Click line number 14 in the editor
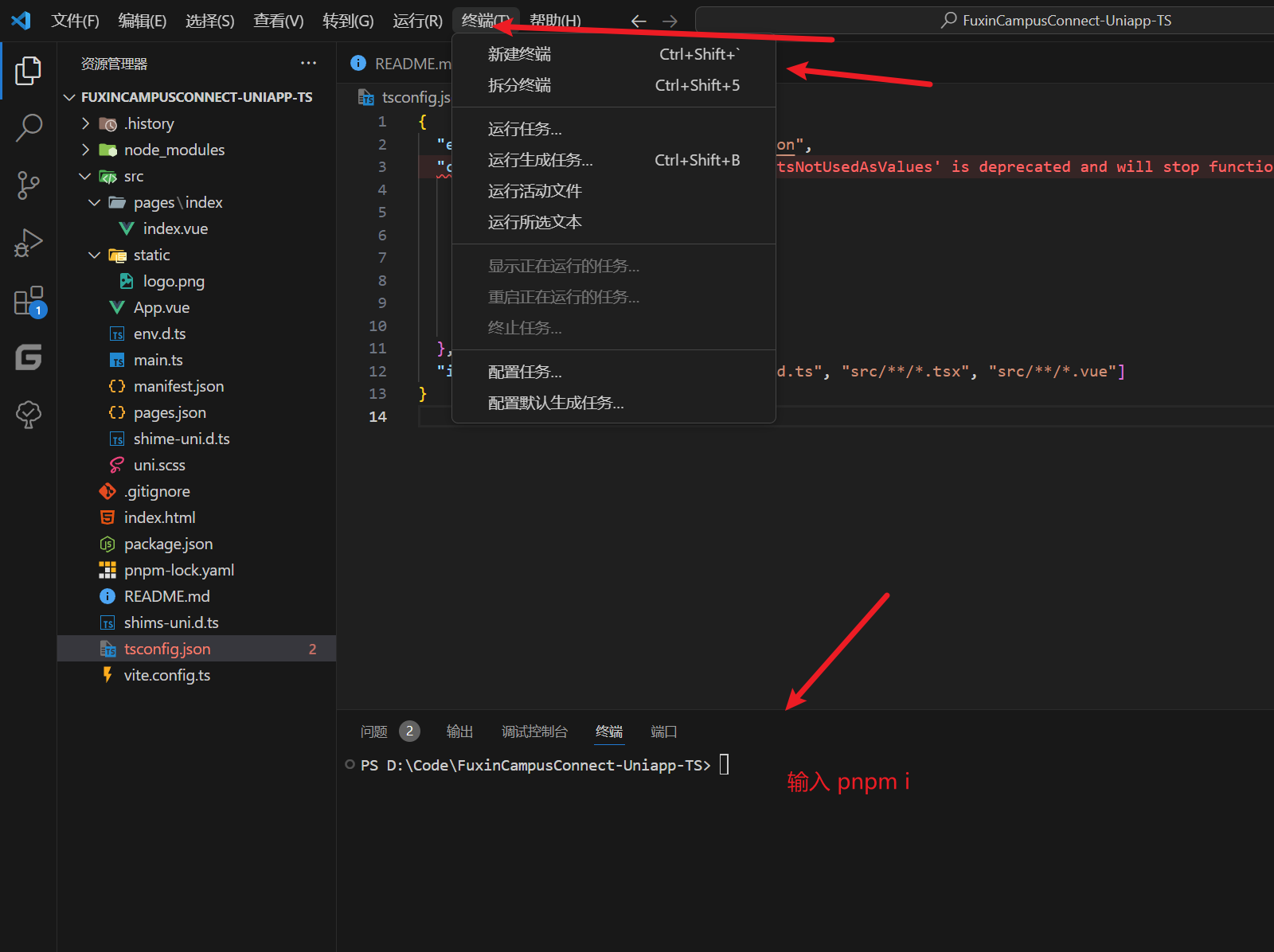This screenshot has width=1274, height=952. (377, 416)
